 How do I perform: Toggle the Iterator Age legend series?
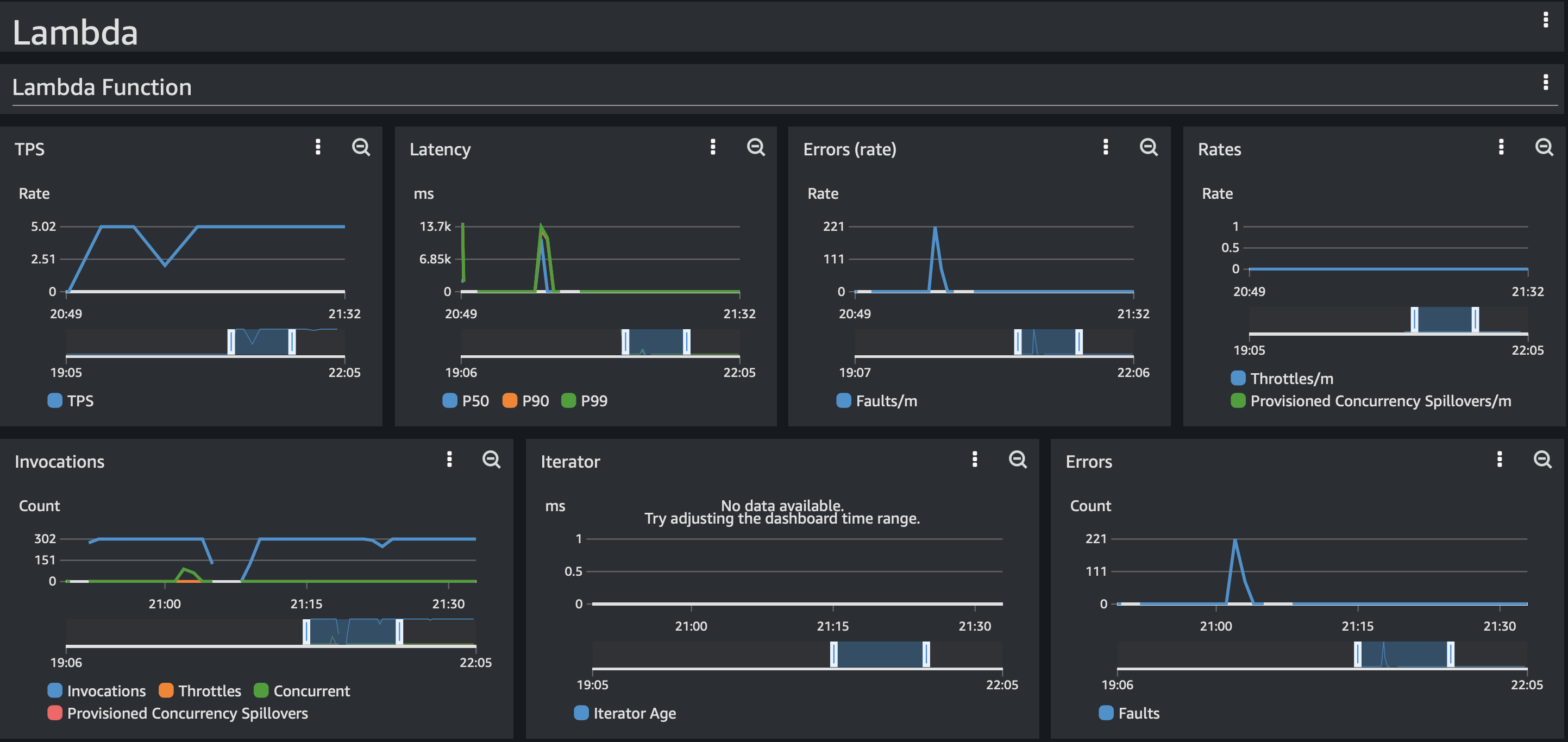(625, 713)
